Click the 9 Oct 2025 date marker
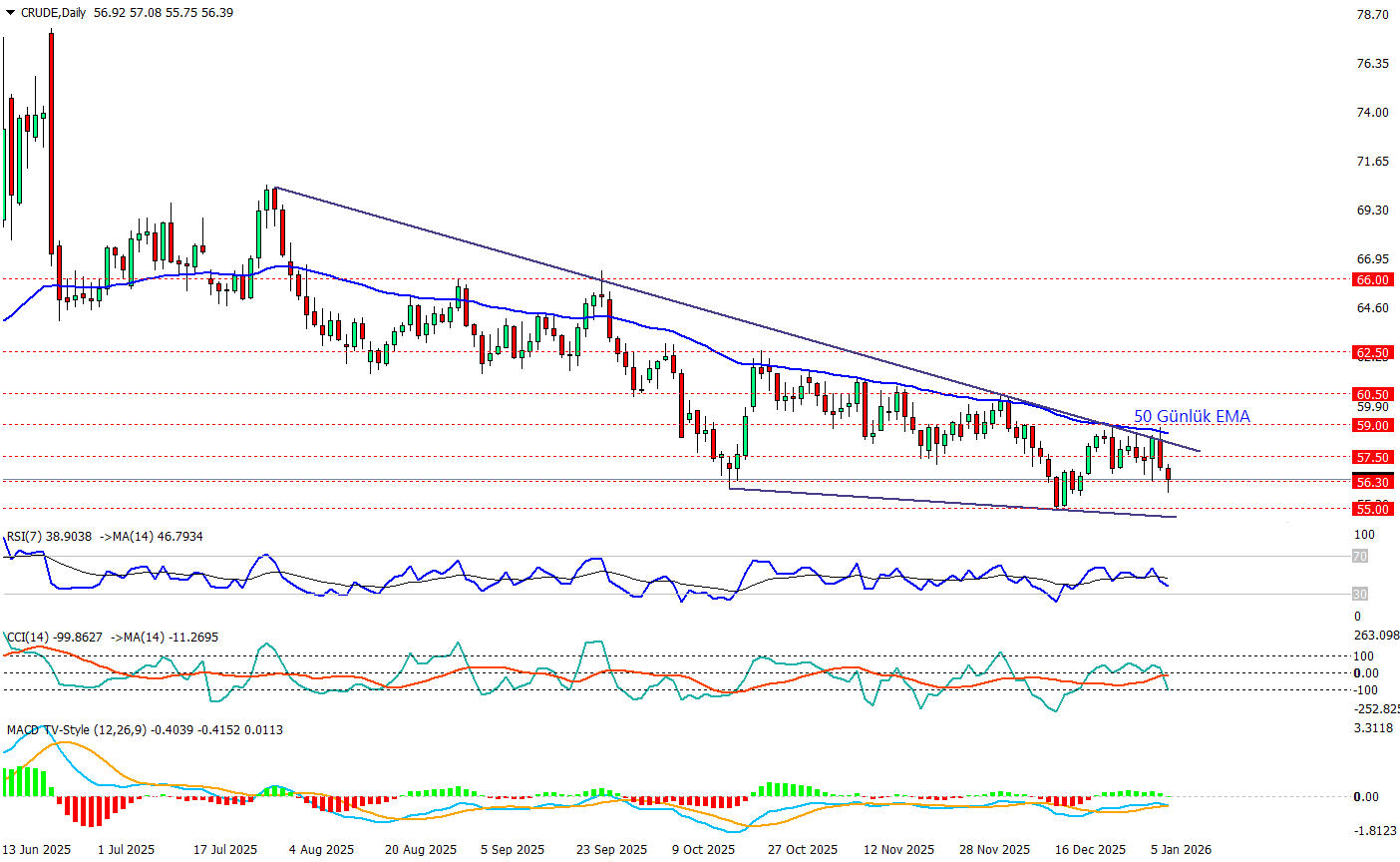Viewport: 1400px width, 862px height. click(x=703, y=849)
